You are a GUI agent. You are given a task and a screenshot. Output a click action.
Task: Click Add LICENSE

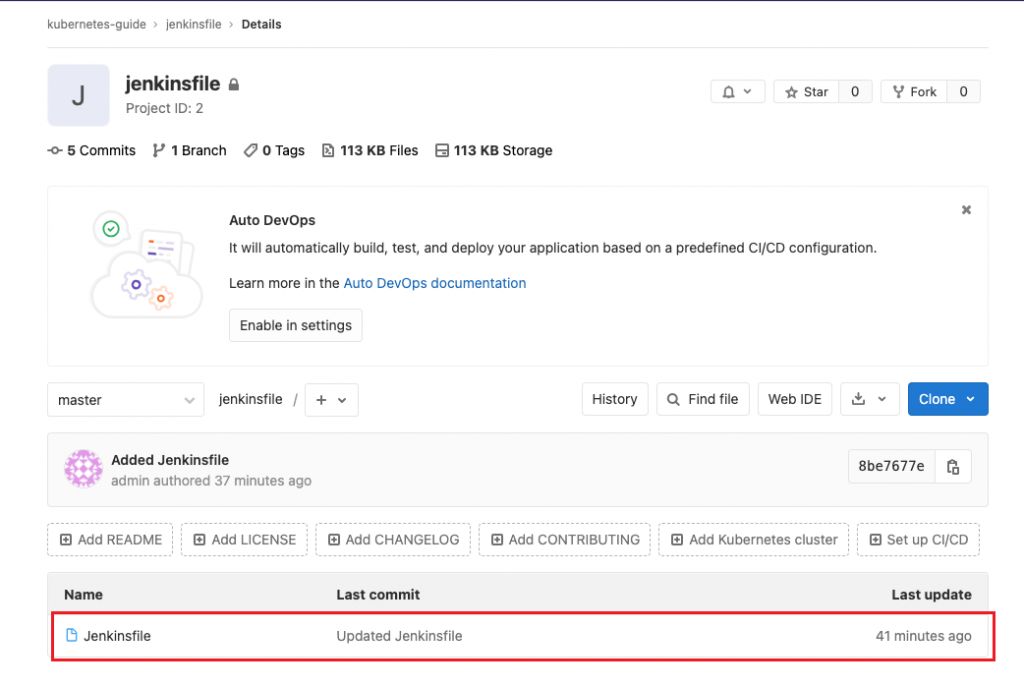click(x=244, y=540)
